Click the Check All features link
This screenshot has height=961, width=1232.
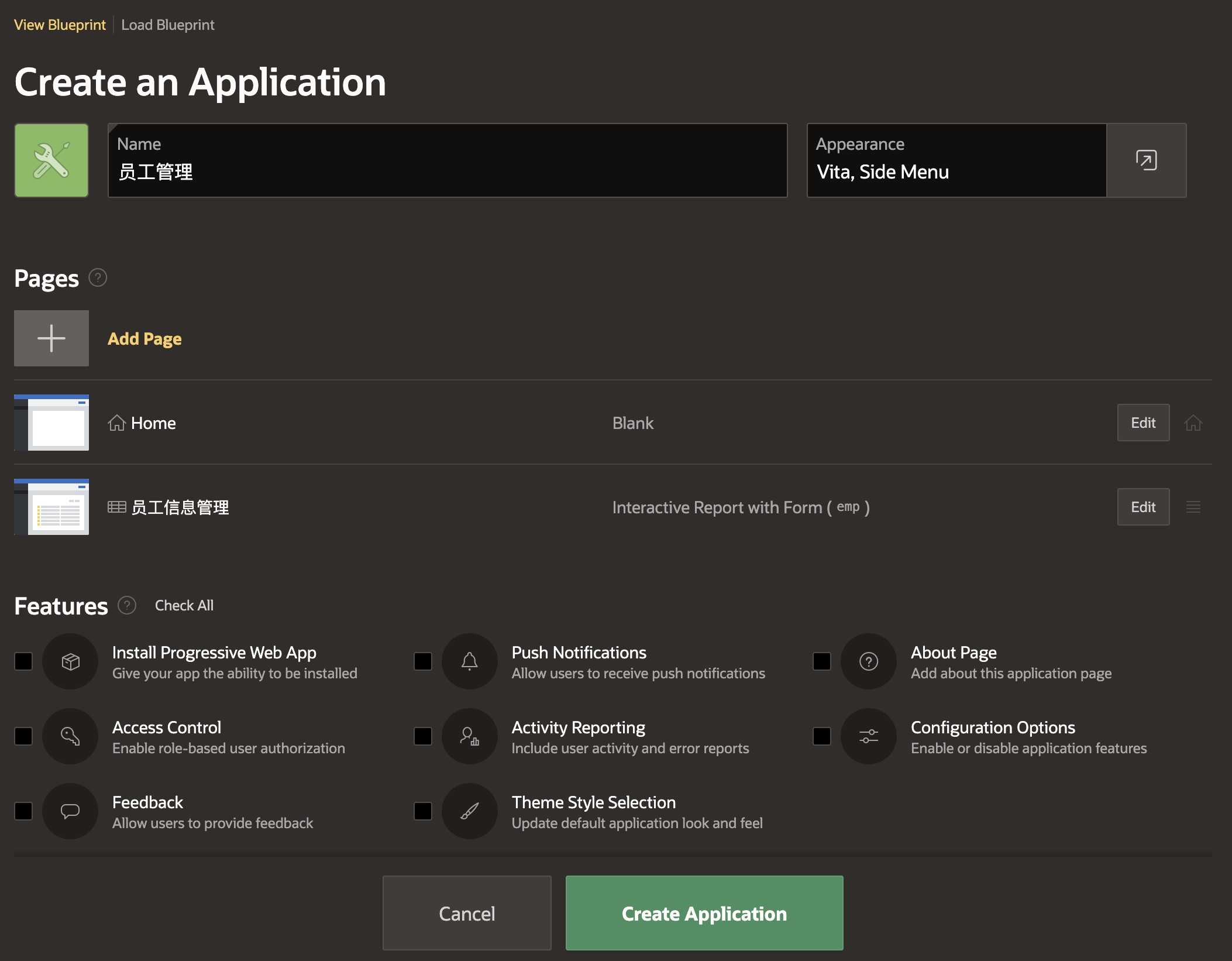(x=184, y=605)
